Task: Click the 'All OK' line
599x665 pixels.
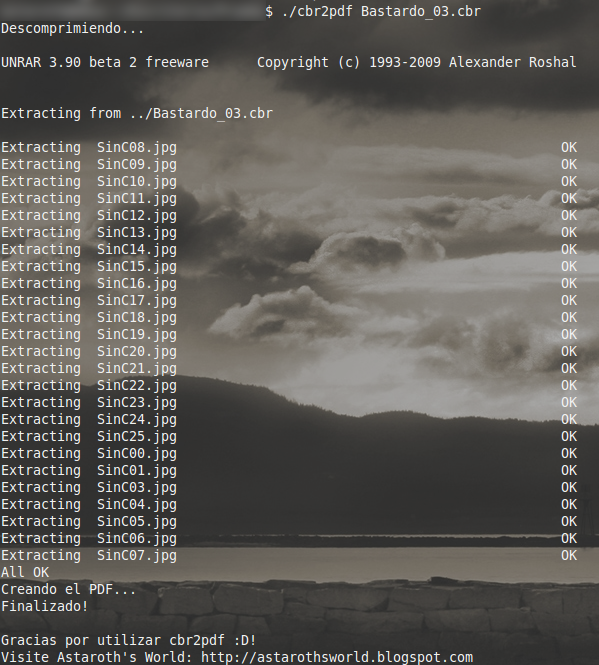Action: (x=25, y=573)
